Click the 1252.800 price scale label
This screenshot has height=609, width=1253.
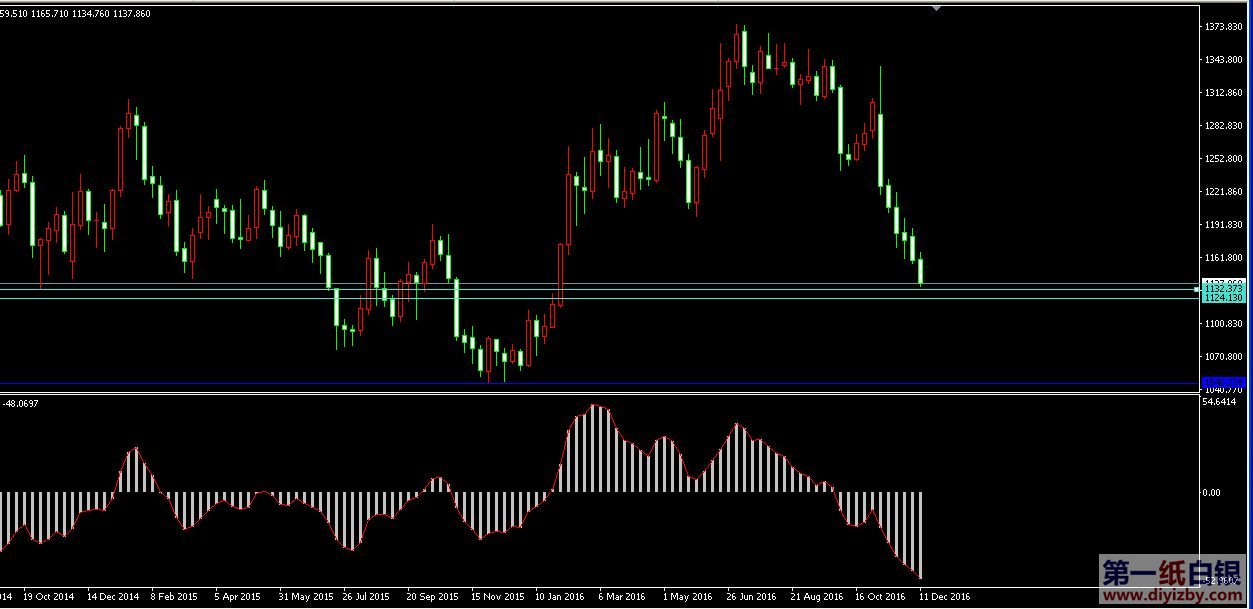[1225, 159]
